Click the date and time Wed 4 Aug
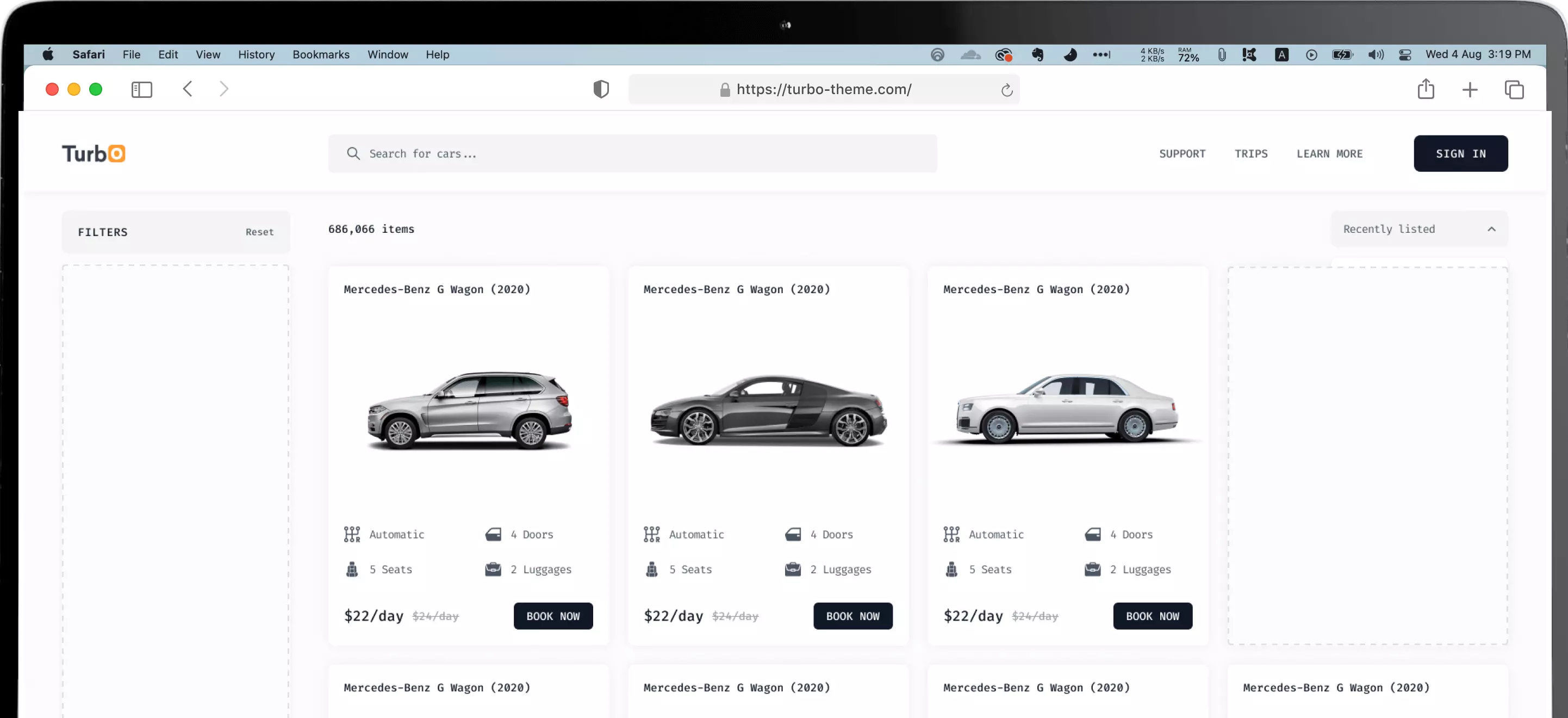1568x718 pixels. (1477, 54)
